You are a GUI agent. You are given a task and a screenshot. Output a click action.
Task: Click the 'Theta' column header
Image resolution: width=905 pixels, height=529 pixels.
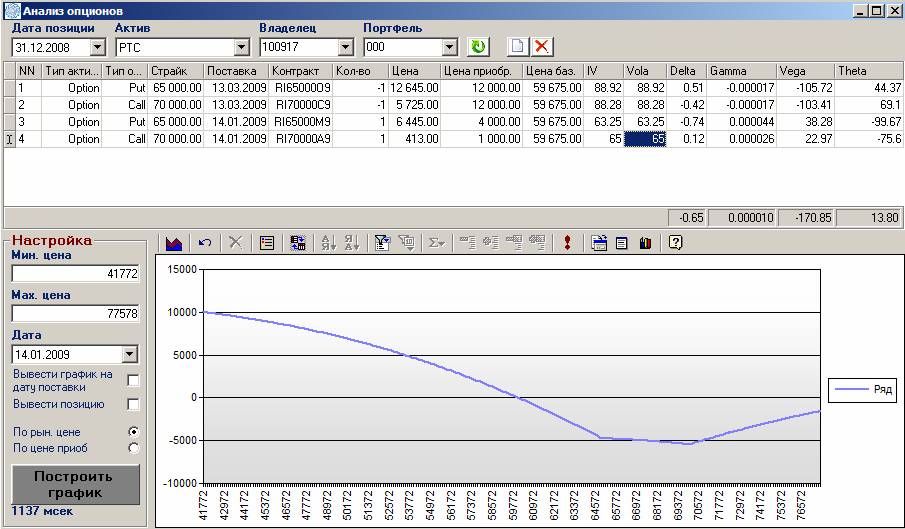869,71
